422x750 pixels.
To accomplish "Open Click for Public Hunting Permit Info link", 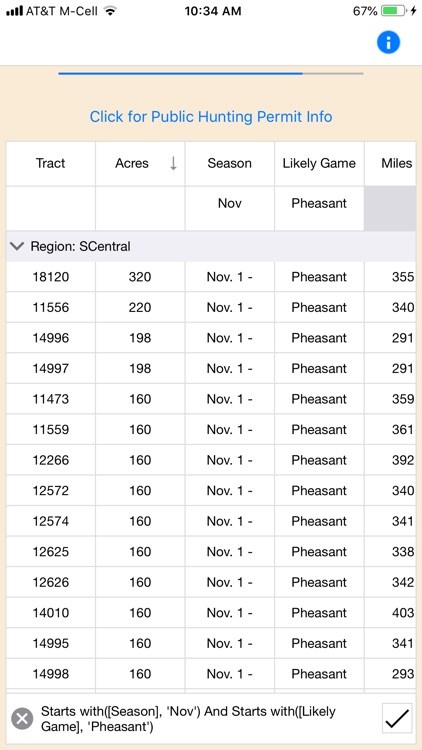I will coord(211,117).
